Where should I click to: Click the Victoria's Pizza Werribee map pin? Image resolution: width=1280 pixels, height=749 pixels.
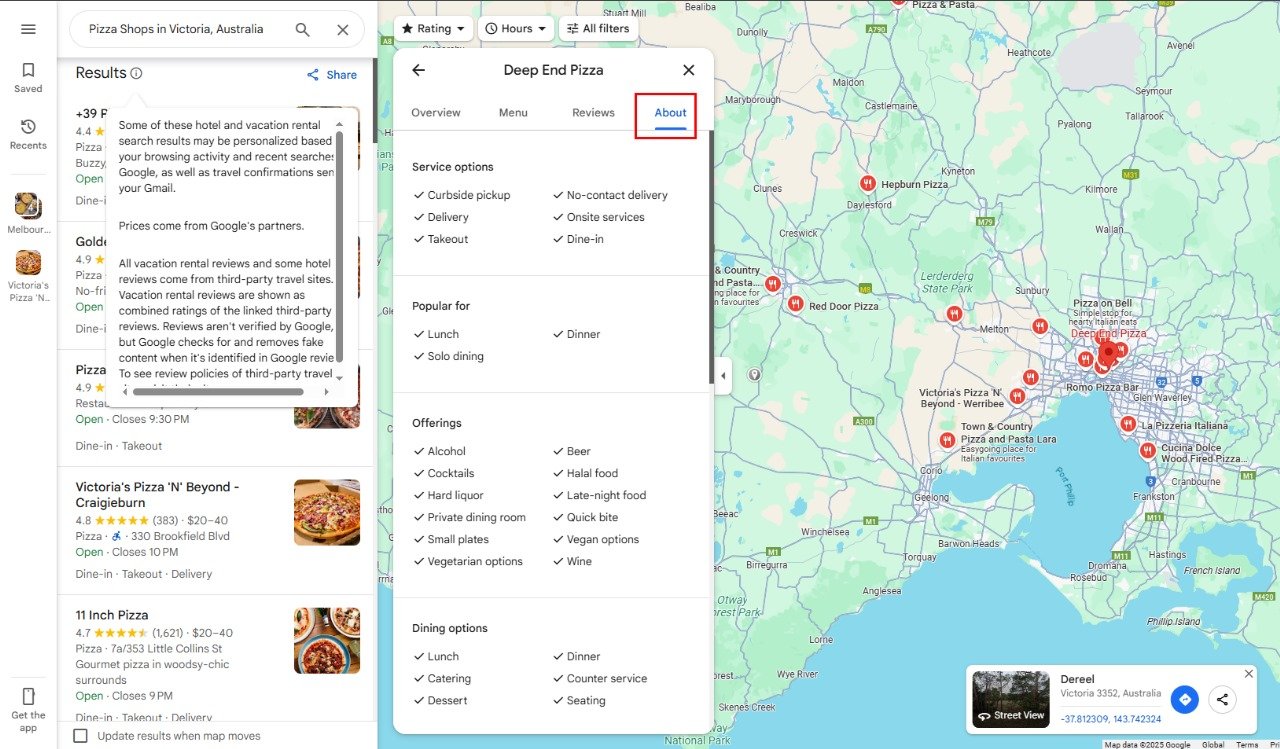tap(1017, 396)
